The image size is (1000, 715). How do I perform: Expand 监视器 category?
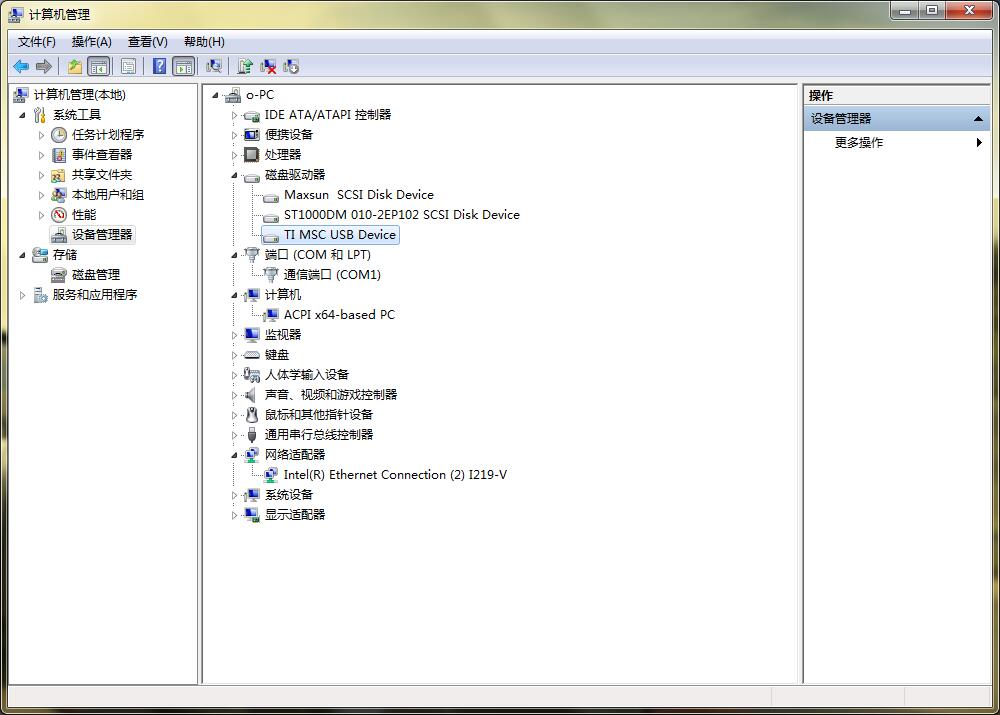coord(234,335)
